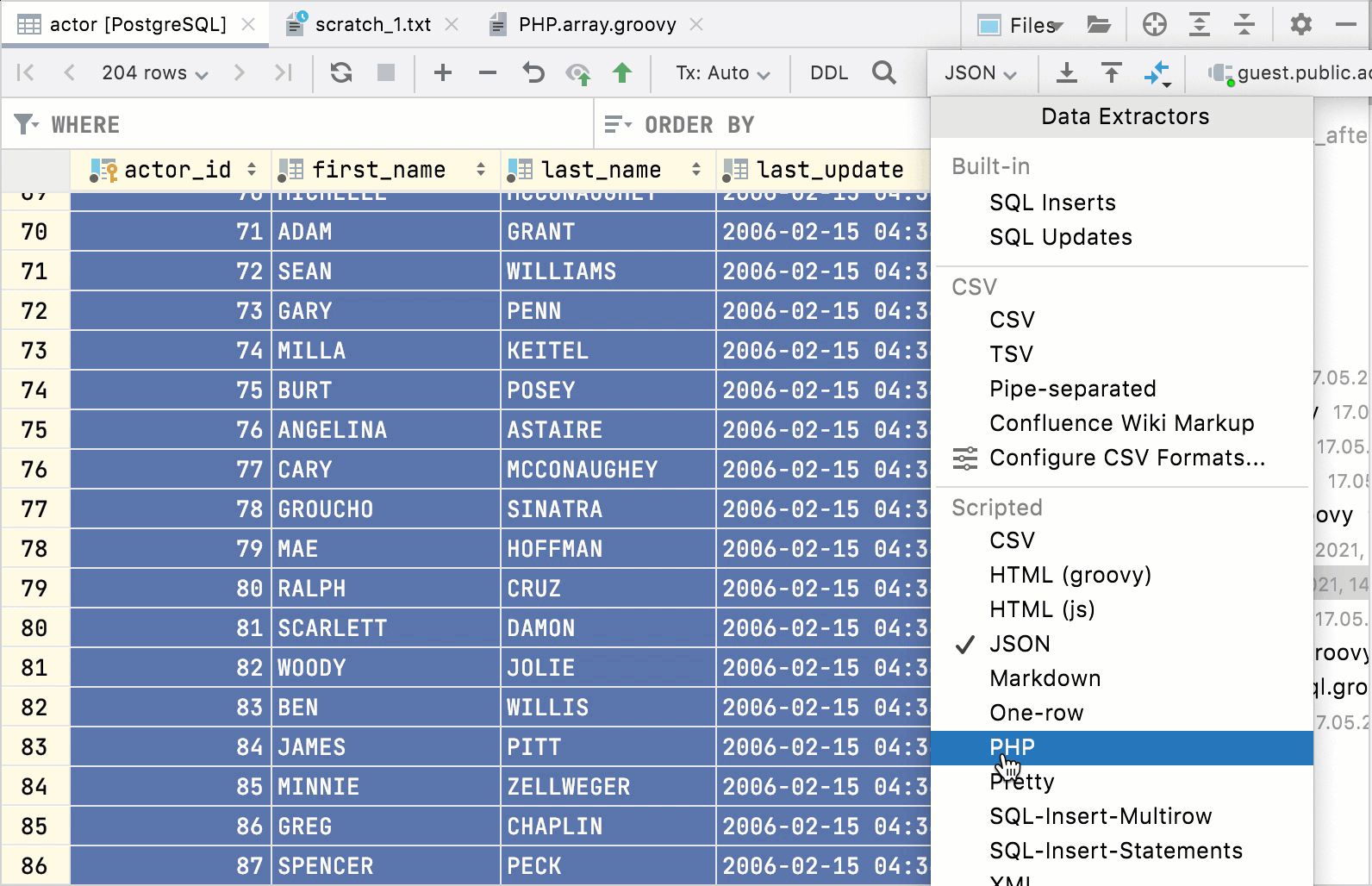Click the Reload Page refresh icon
1372x886 pixels.
tap(341, 73)
